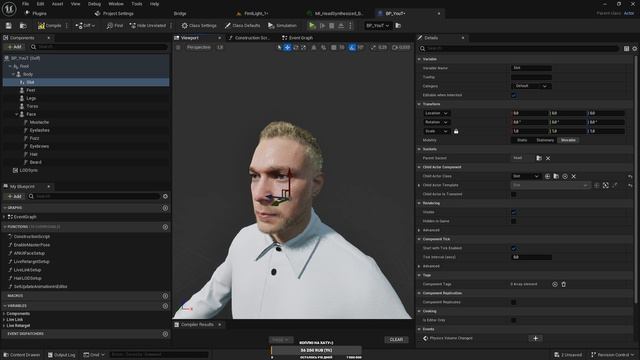Viewport: 640px width, 360px height.
Task: Click the green Play button
Action: pyautogui.click(x=312, y=26)
